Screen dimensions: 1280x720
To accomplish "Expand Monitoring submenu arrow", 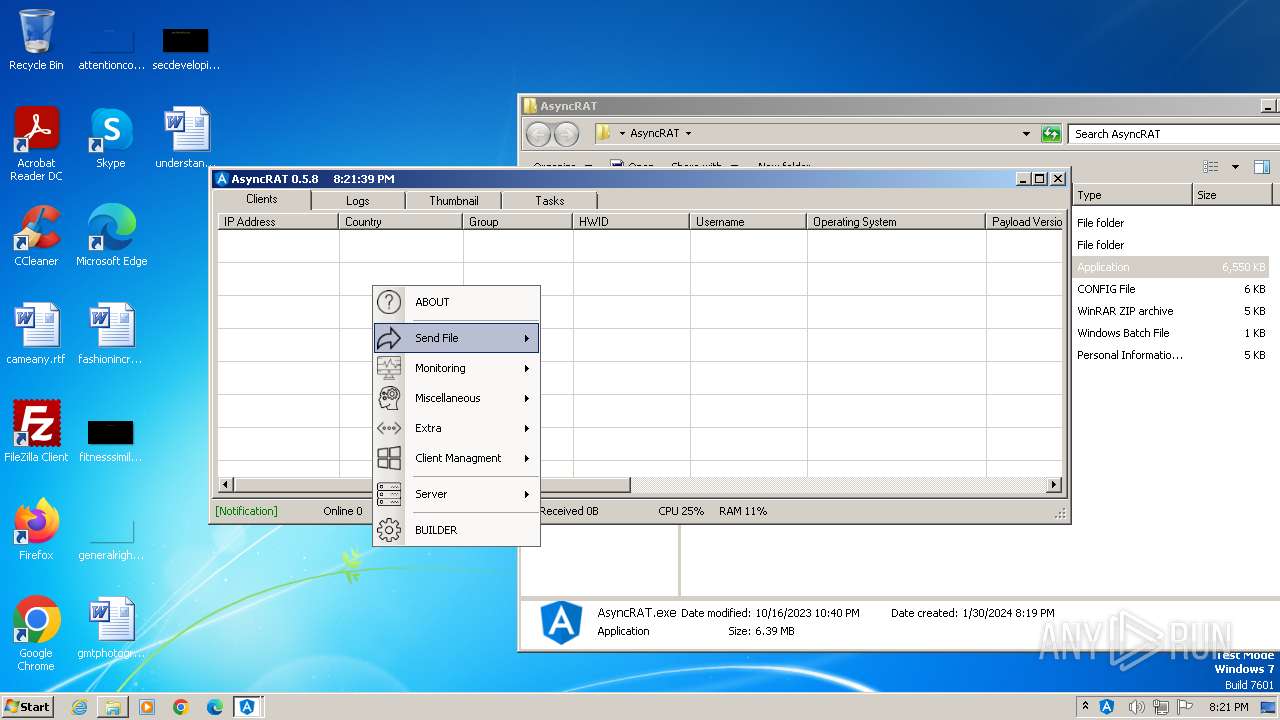I will click(526, 368).
